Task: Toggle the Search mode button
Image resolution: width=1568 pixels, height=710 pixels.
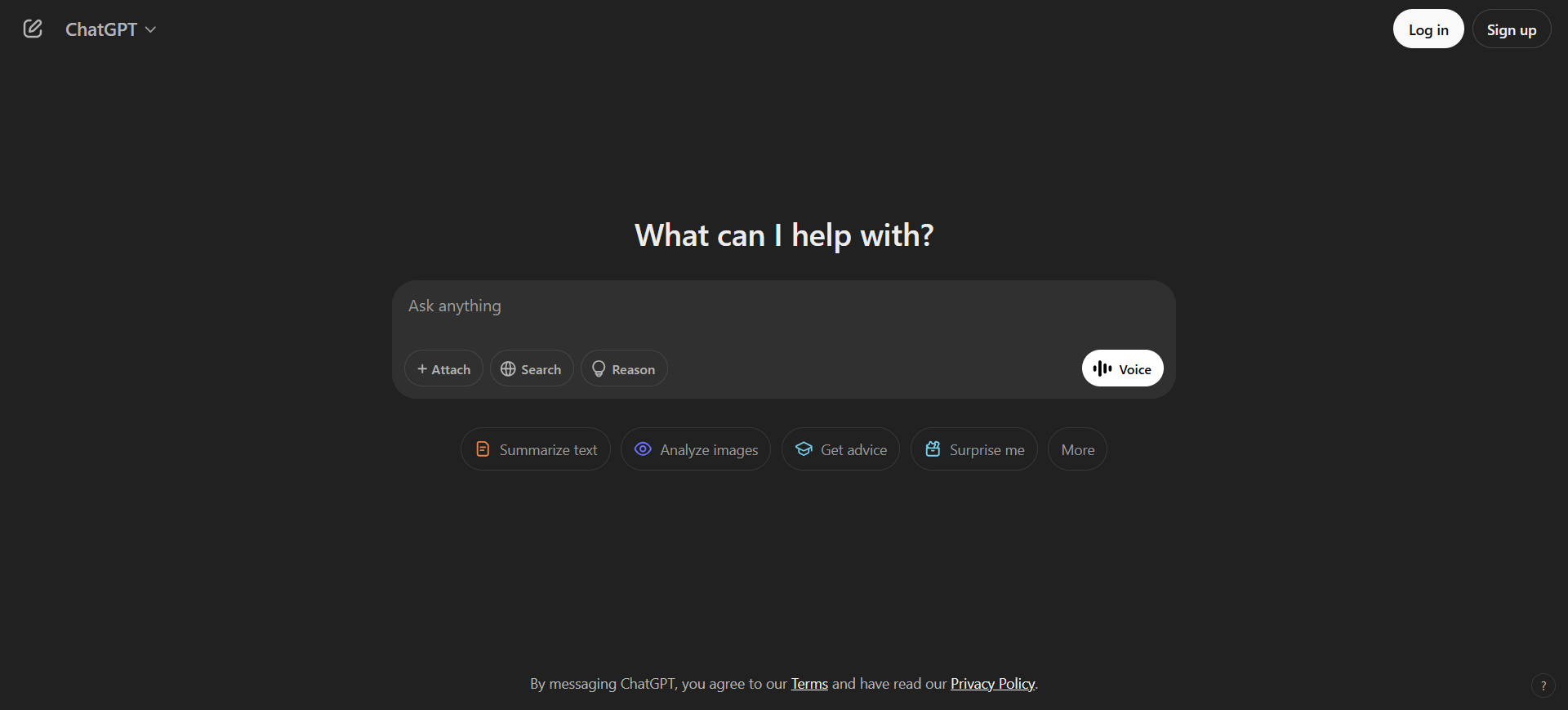Action: [x=532, y=368]
